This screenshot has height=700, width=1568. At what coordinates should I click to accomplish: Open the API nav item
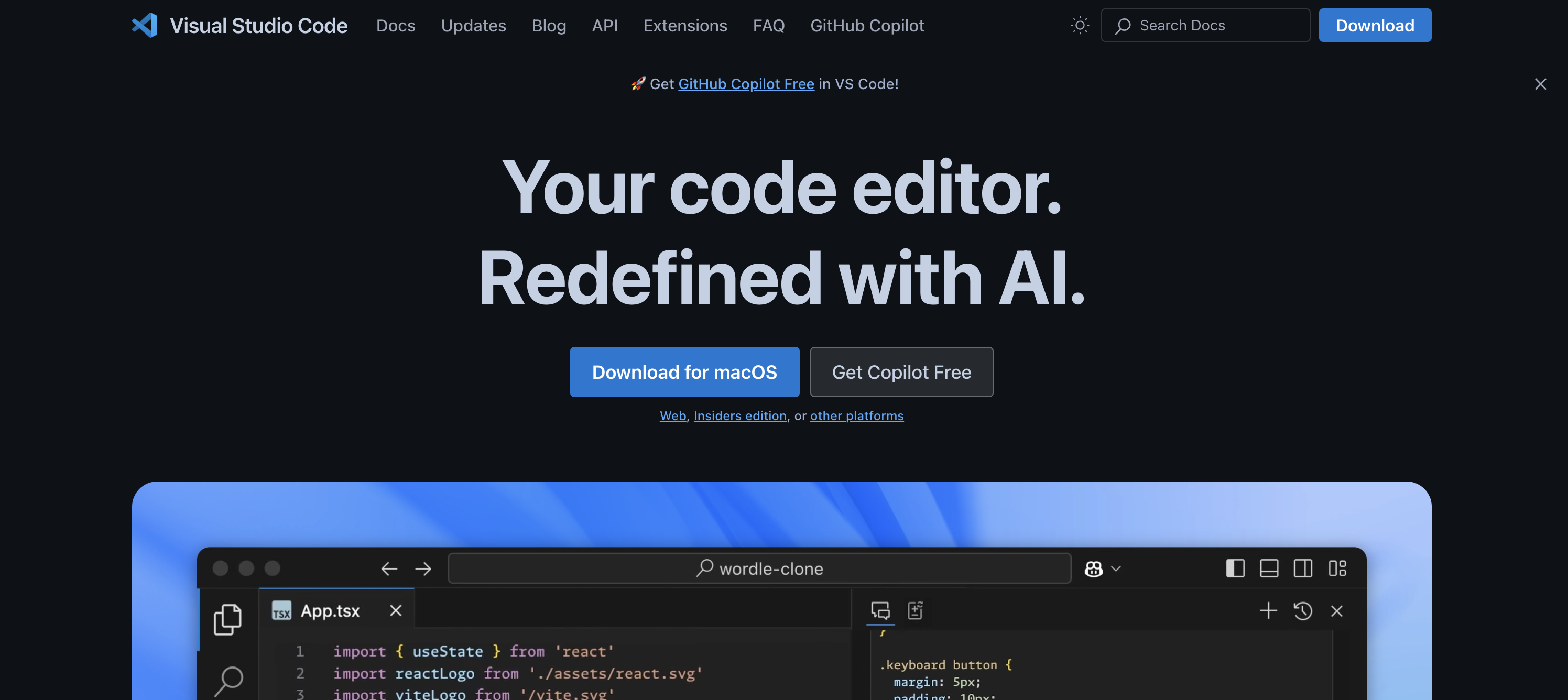click(x=605, y=26)
